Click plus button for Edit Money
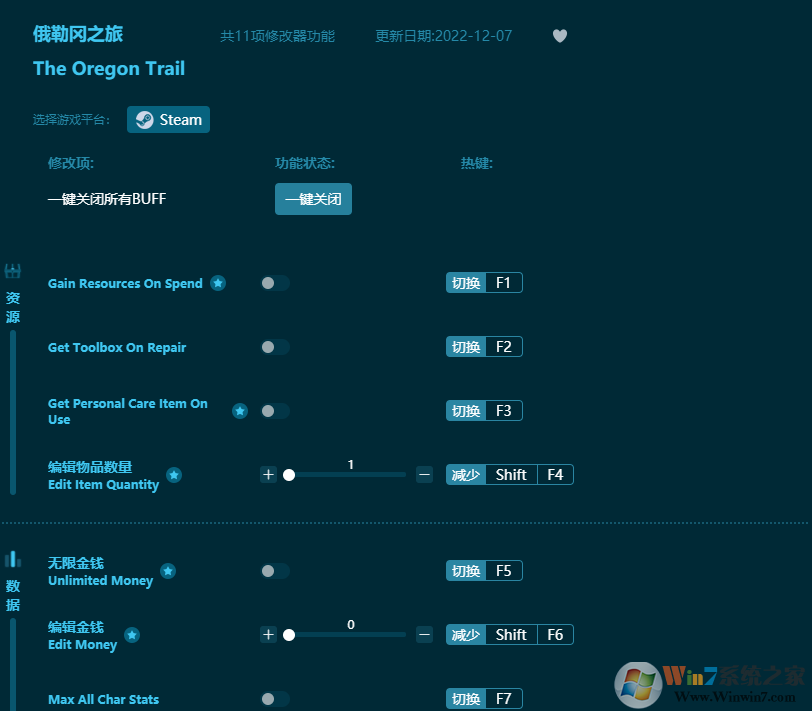The image size is (812, 711). tap(268, 635)
